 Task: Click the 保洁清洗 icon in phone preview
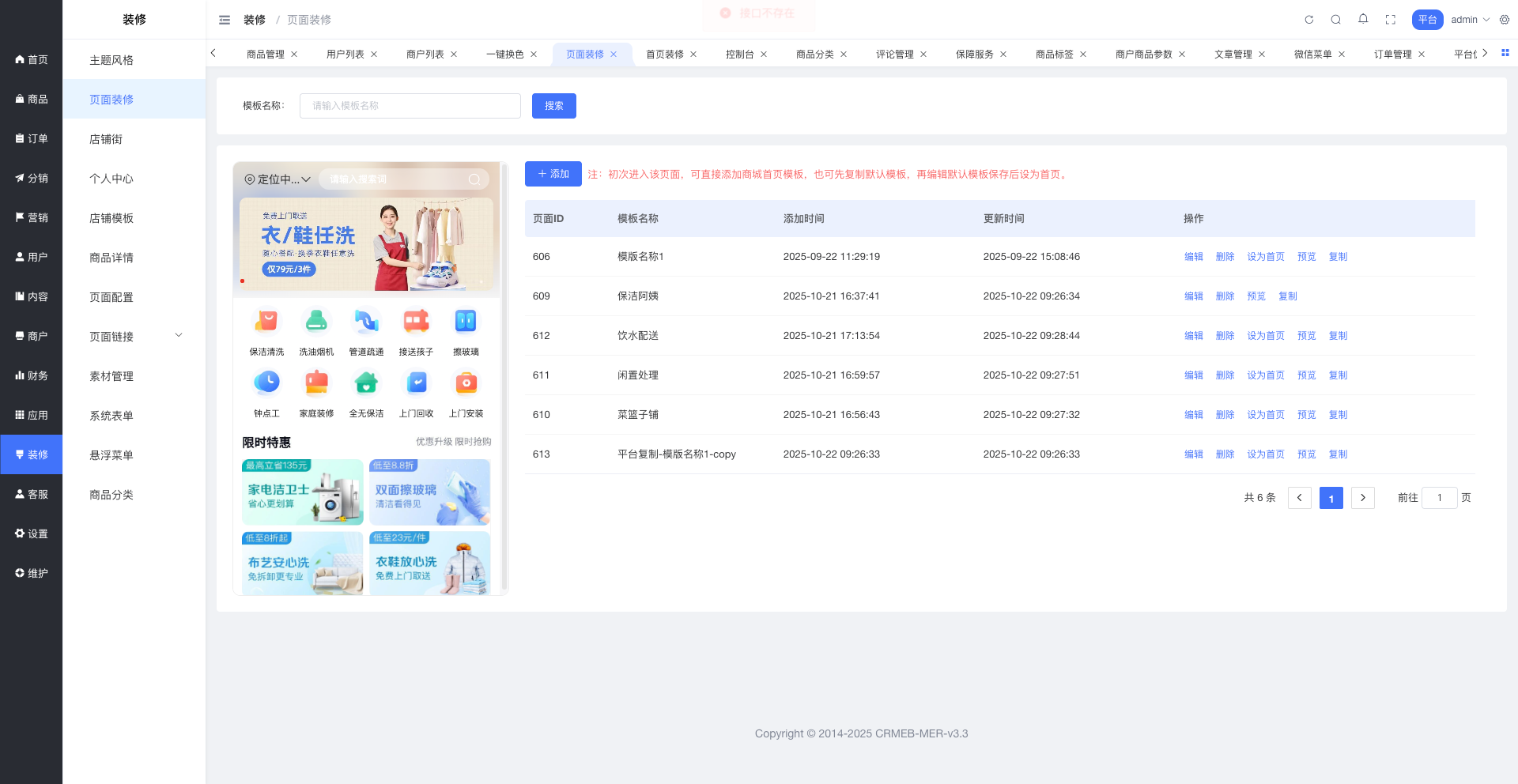tap(266, 322)
